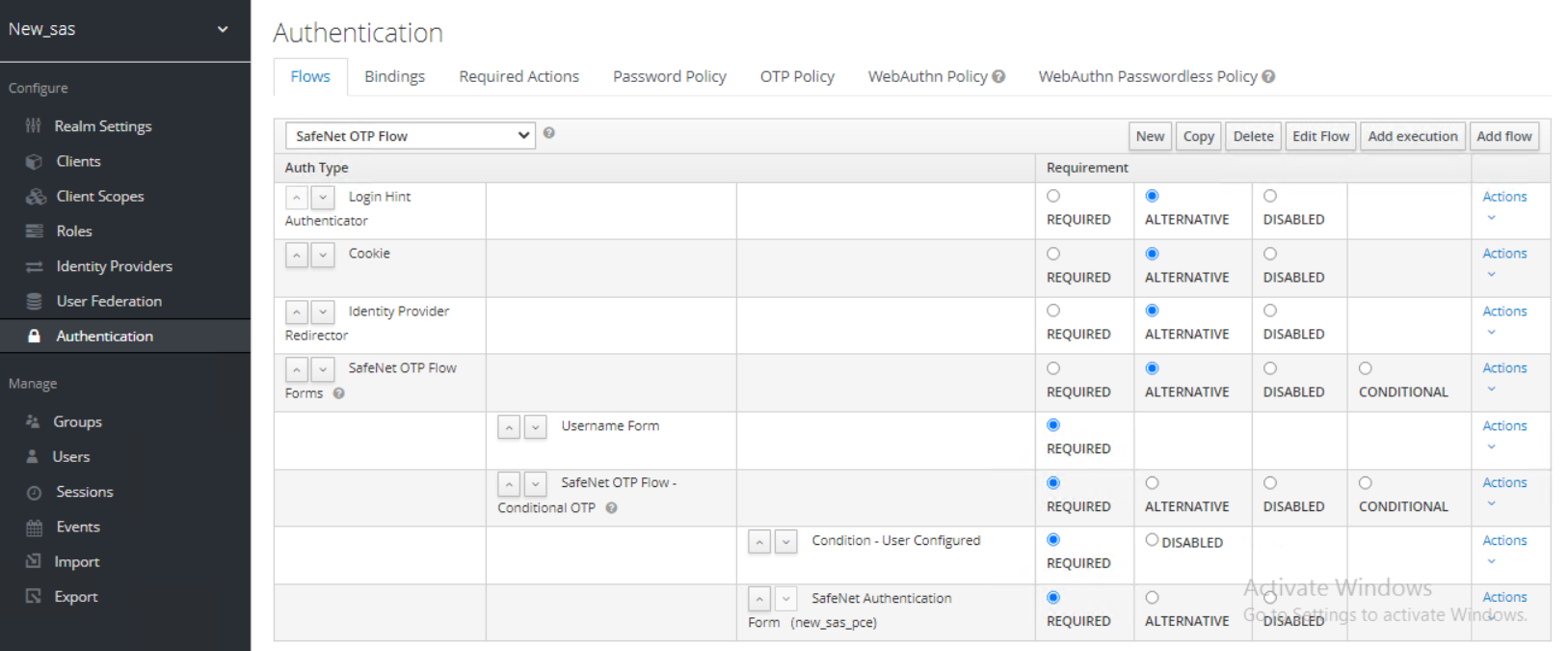Move Login Hint Authenticator down

click(323, 198)
